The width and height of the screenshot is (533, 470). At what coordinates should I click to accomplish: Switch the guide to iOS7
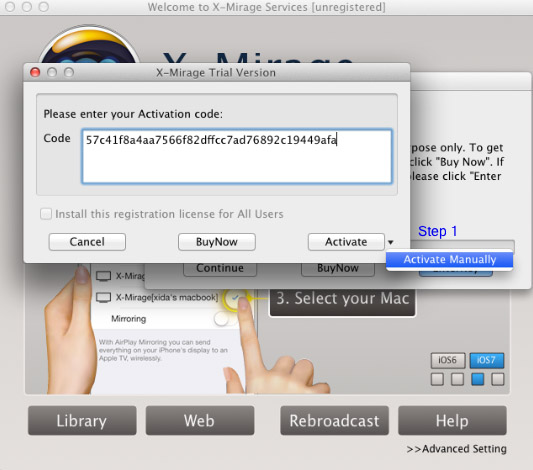coord(486,360)
